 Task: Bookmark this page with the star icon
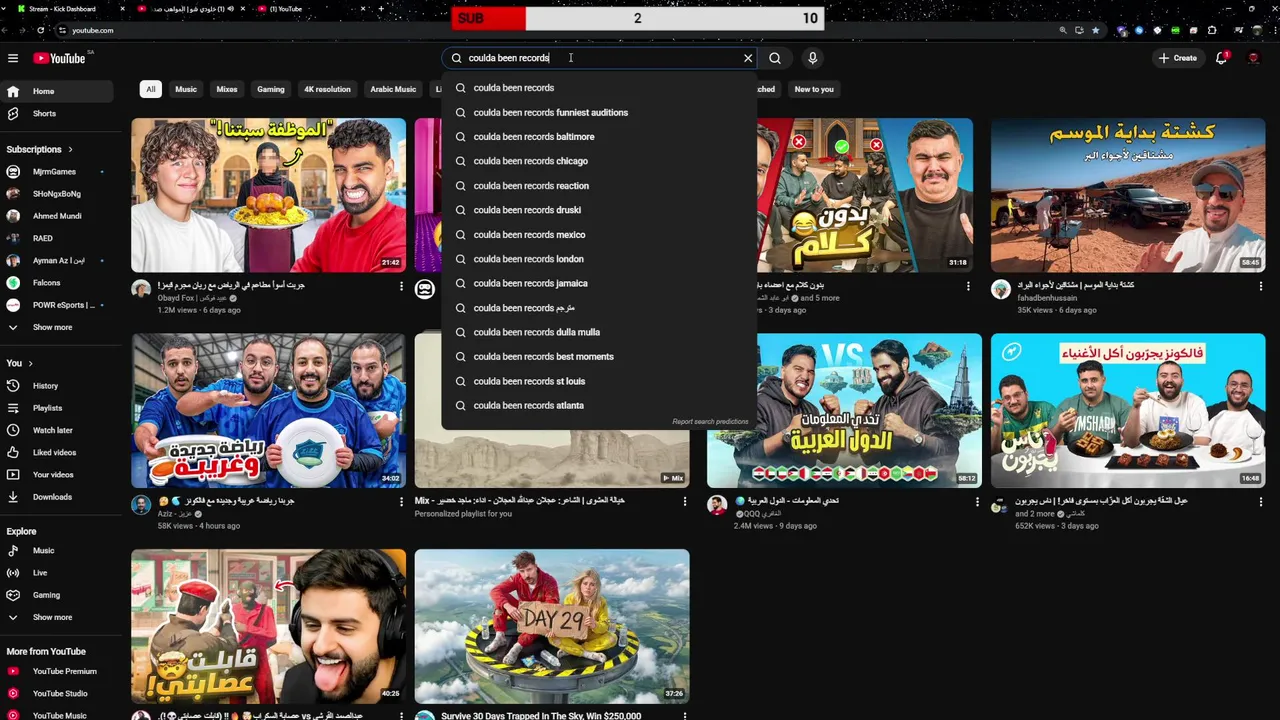(1095, 30)
